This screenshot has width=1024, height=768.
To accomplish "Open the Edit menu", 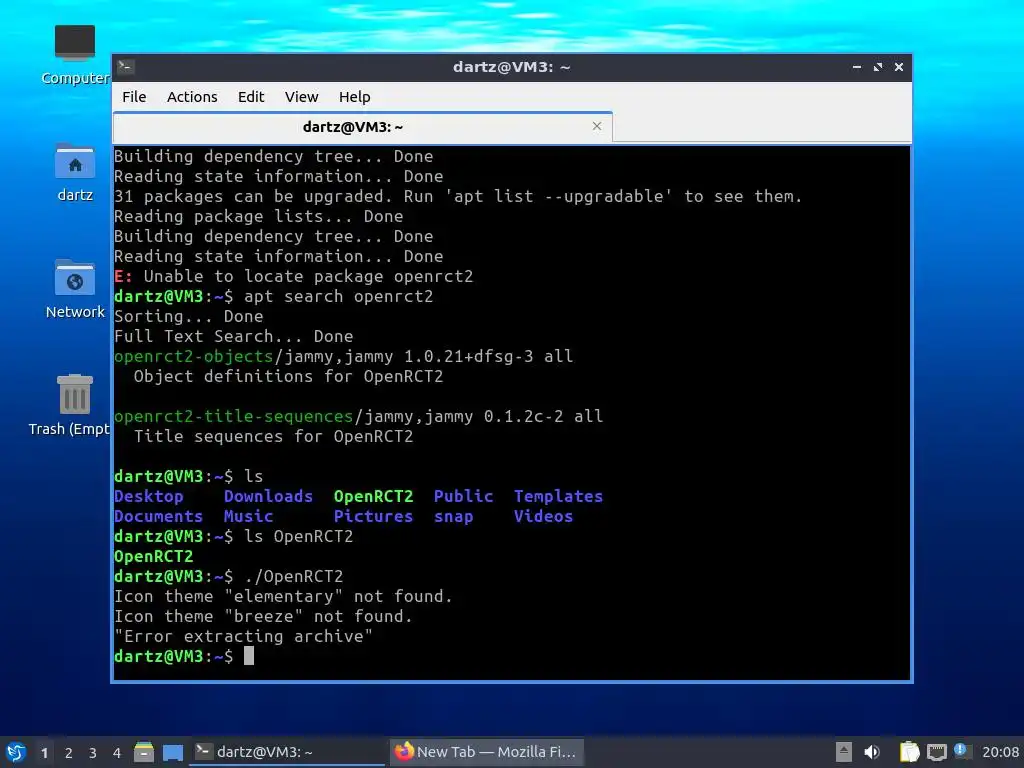I will click(x=251, y=97).
